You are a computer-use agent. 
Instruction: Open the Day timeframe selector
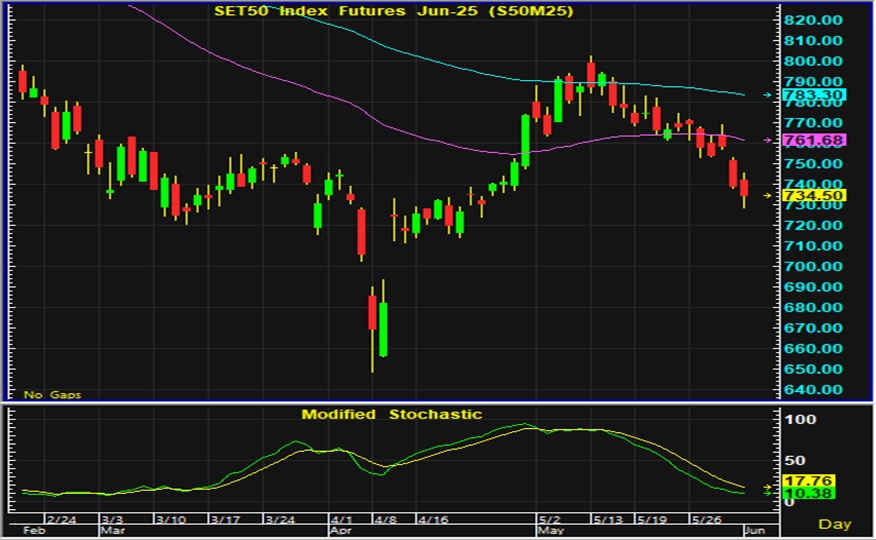point(835,524)
